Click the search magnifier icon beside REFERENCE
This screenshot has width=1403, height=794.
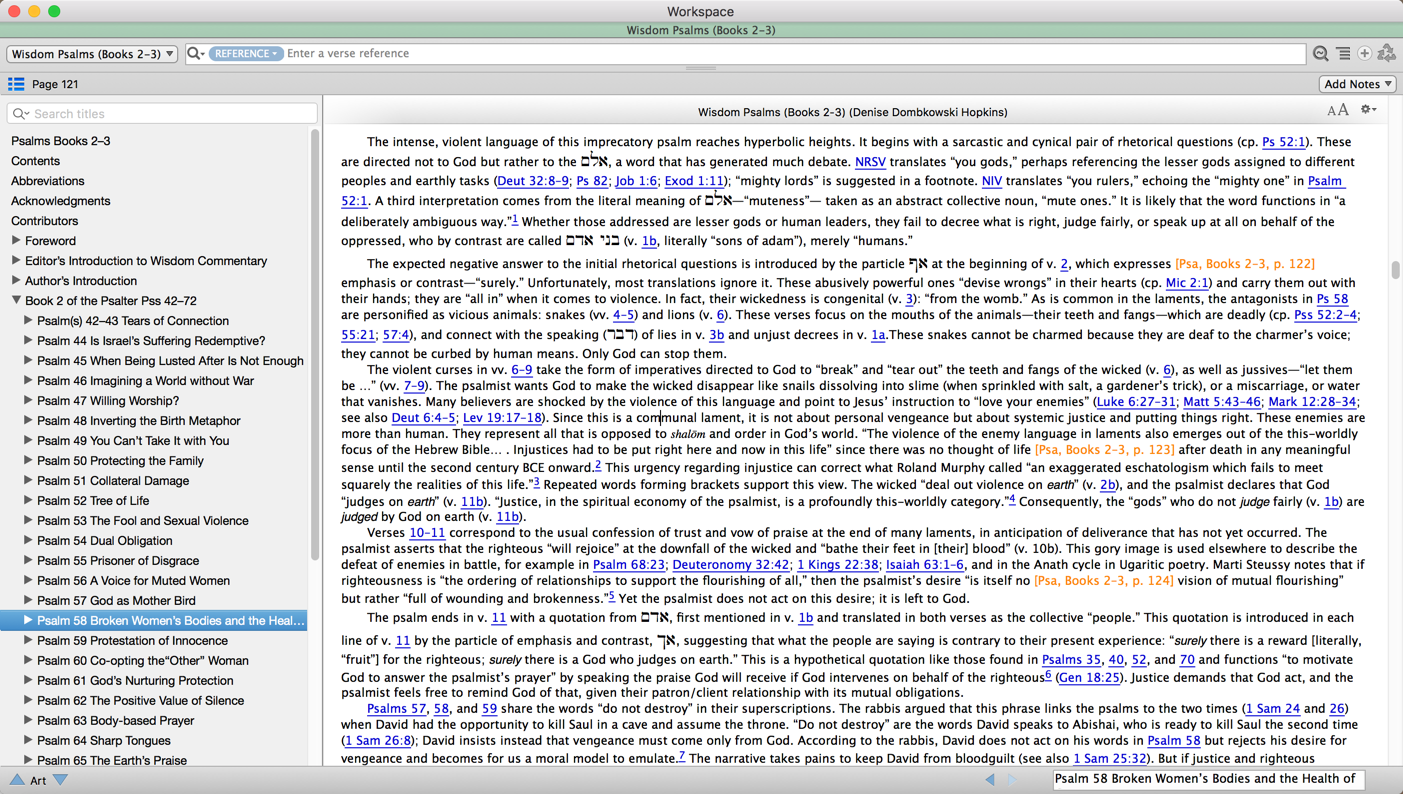pyautogui.click(x=195, y=54)
